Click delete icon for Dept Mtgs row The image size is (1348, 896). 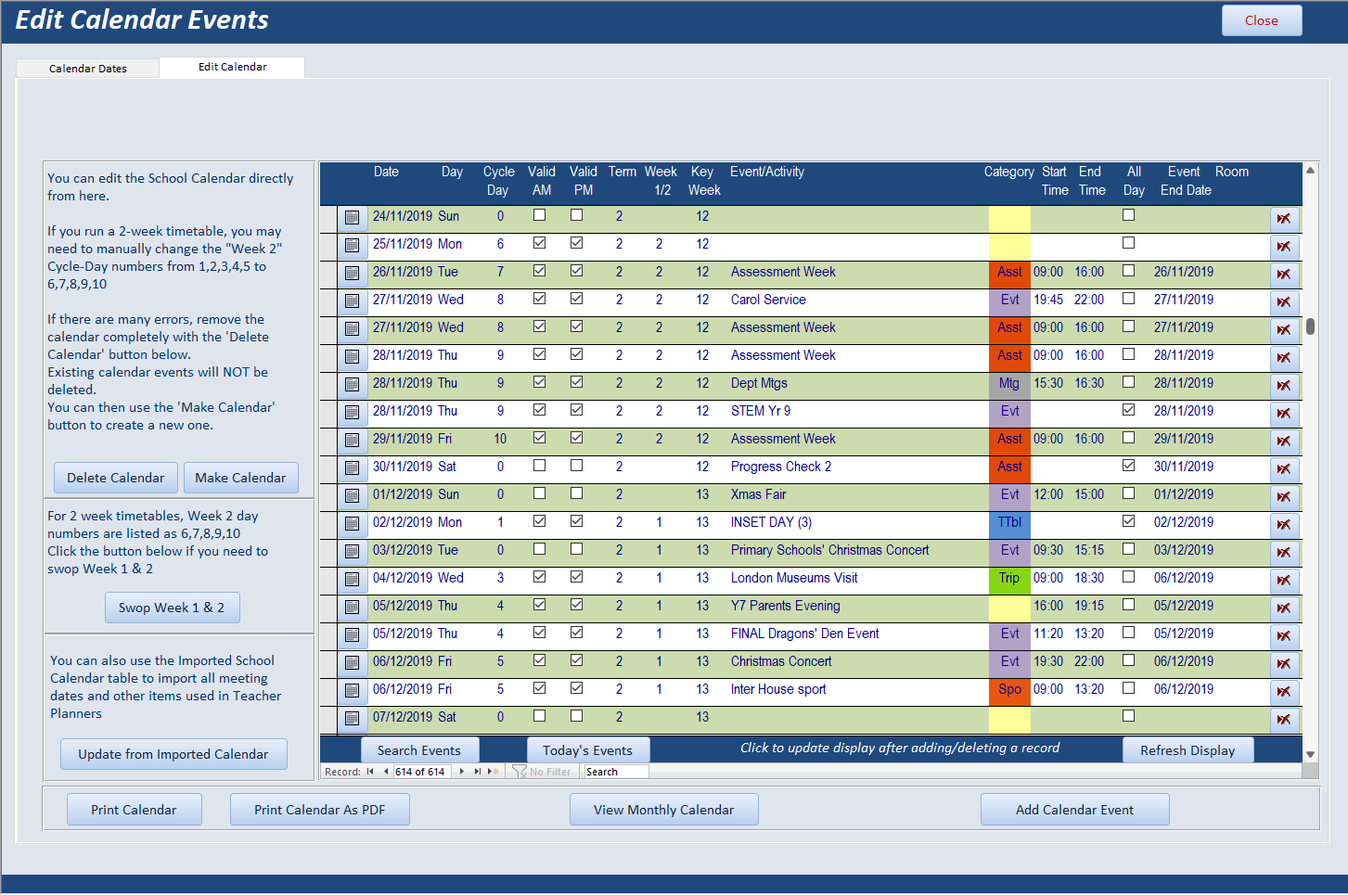coord(1284,386)
